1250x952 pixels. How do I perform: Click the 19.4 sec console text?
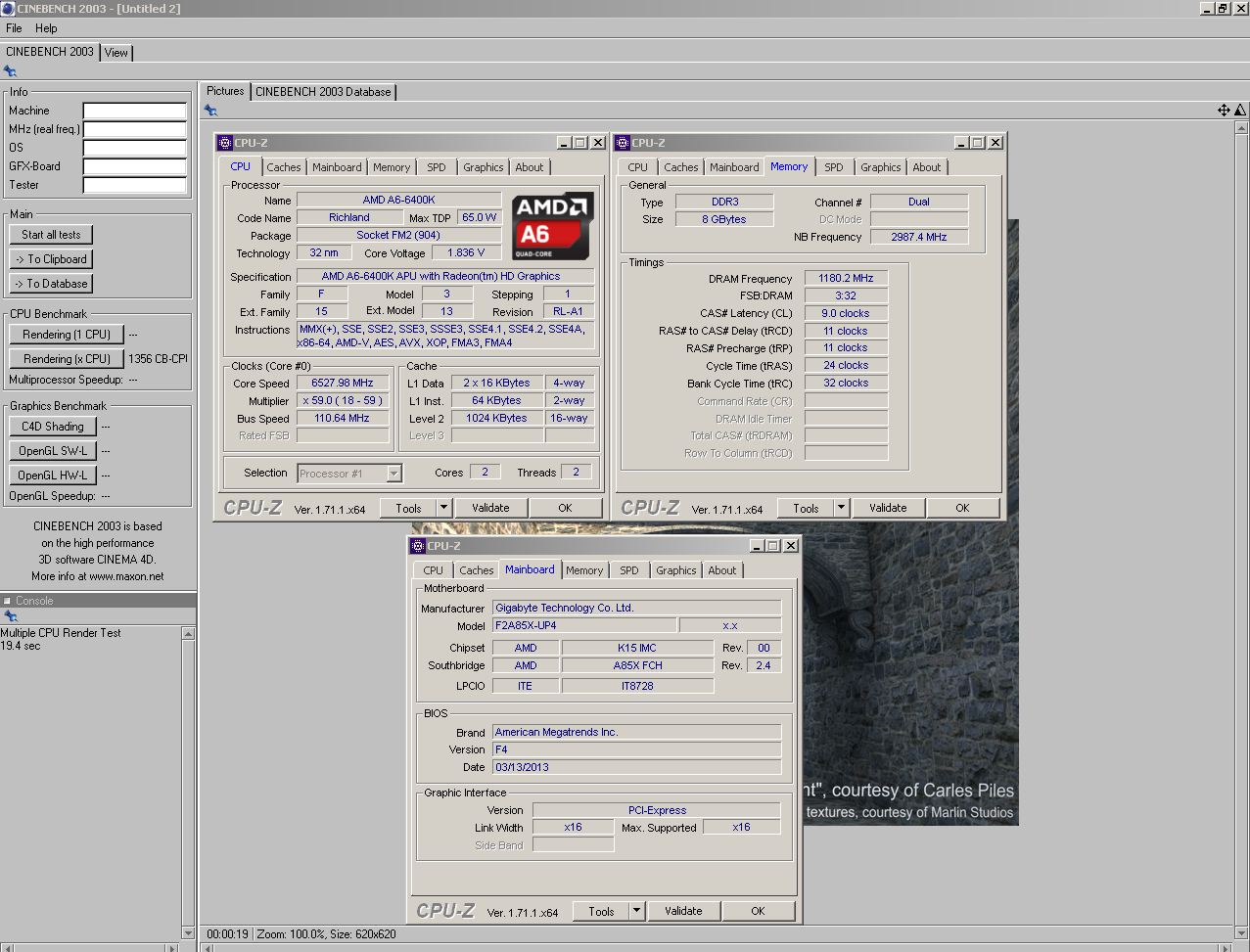click(x=21, y=646)
